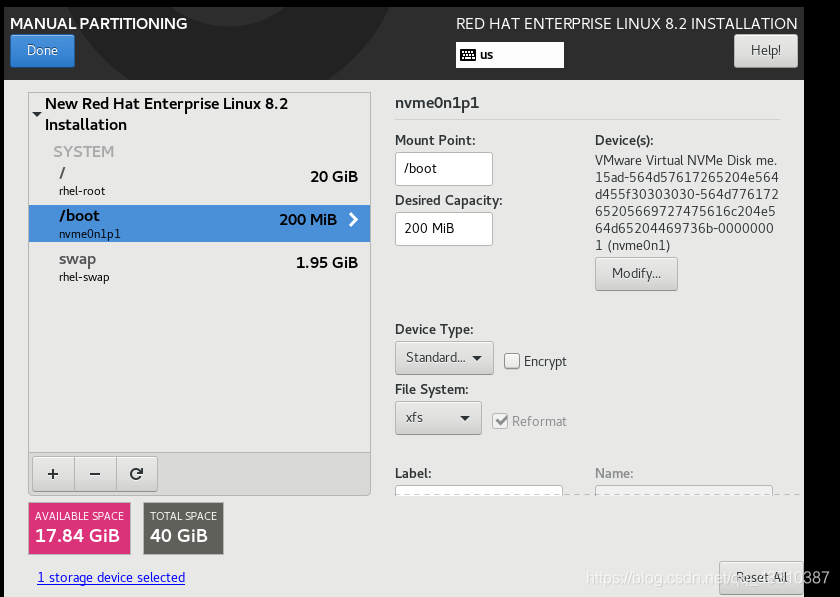Toggle the Reformat checkbox
Image resolution: width=840 pixels, height=597 pixels.
point(500,421)
